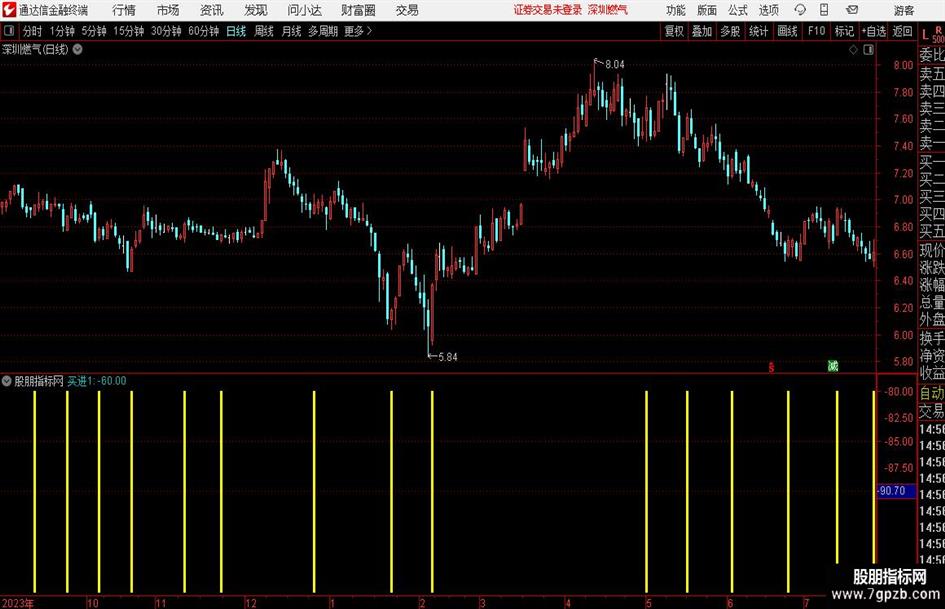Viewport: 945px width, 609px height.
Task: Switch to the 30分钟 period tab
Action: (166, 31)
